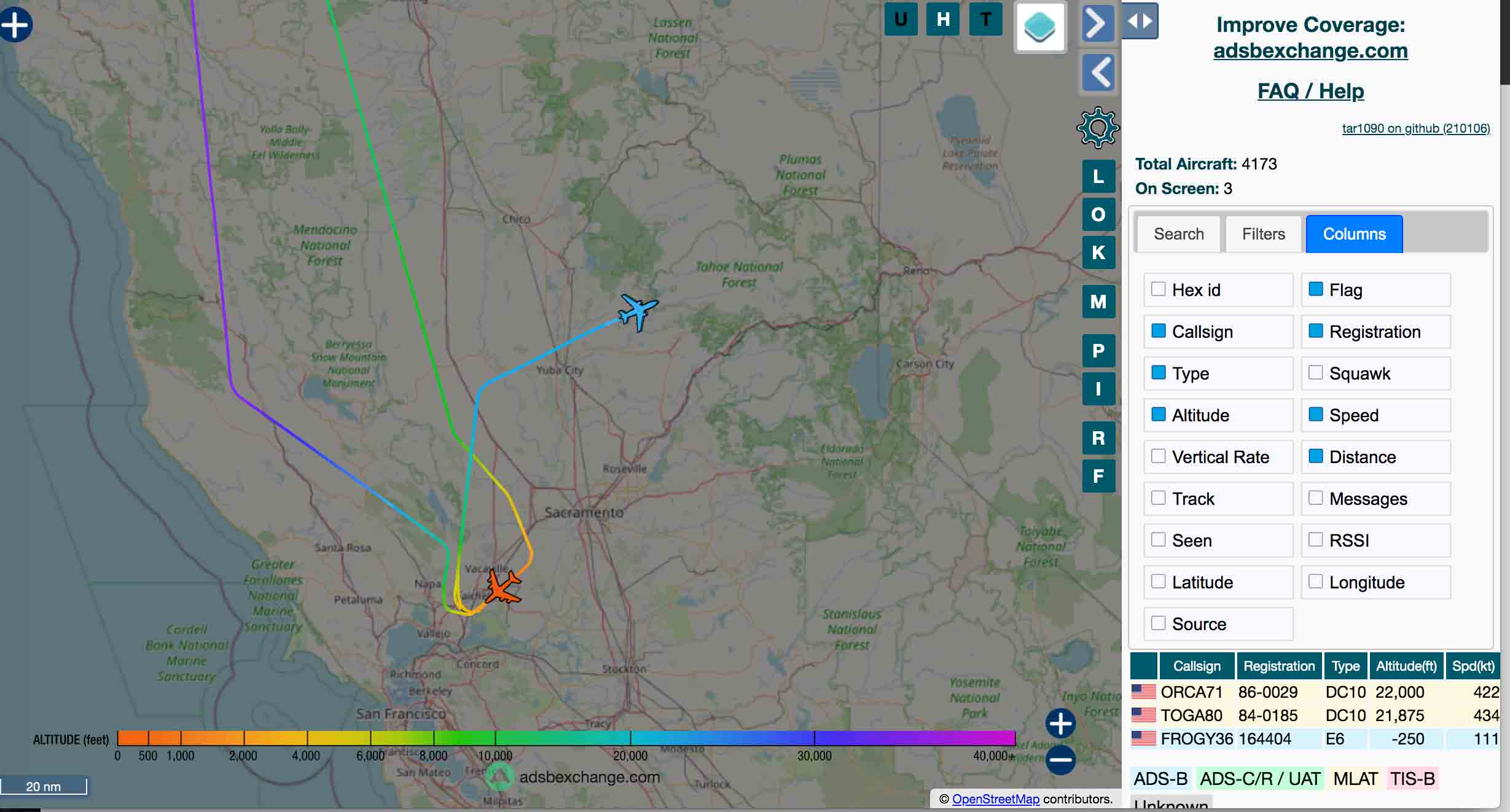Click the K map option button
The height and width of the screenshot is (812, 1510).
1098,252
